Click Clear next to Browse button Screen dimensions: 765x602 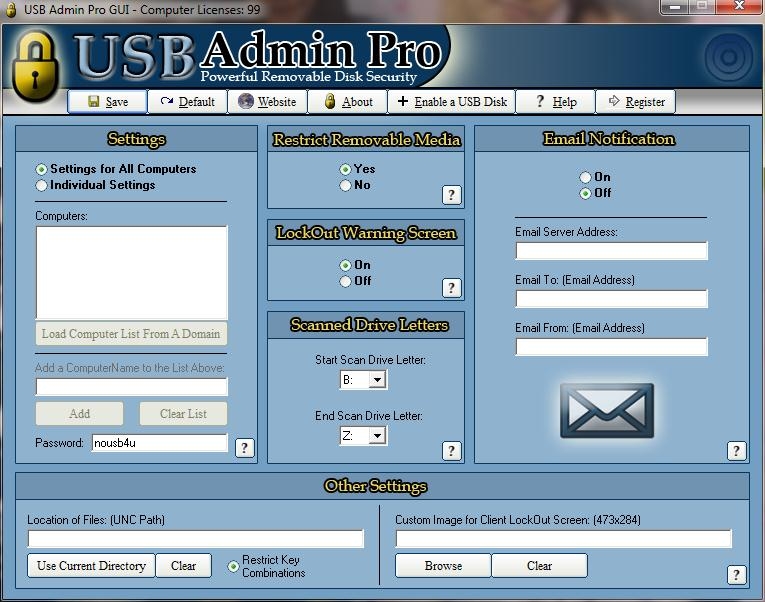(x=539, y=566)
